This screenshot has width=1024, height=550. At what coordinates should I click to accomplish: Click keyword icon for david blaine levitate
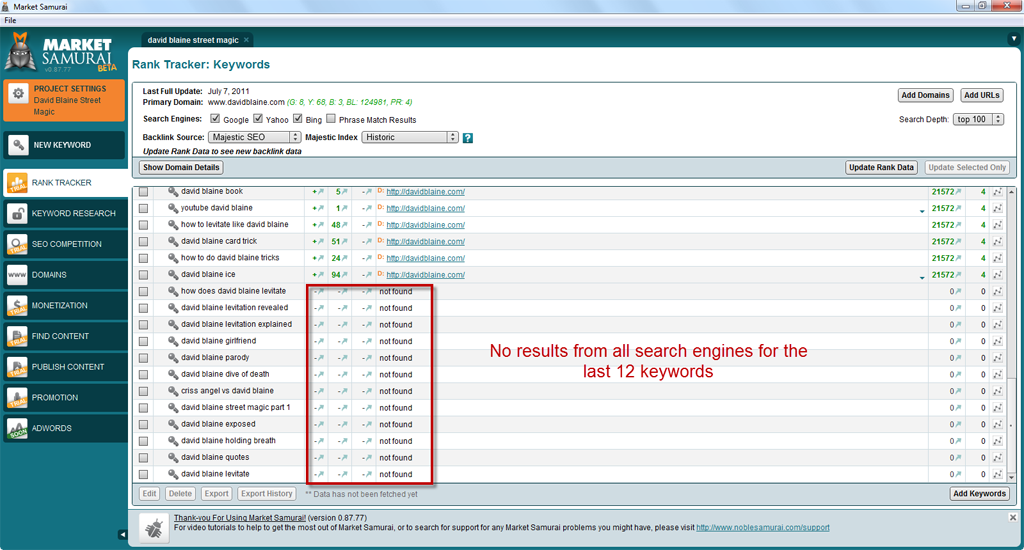[173, 474]
